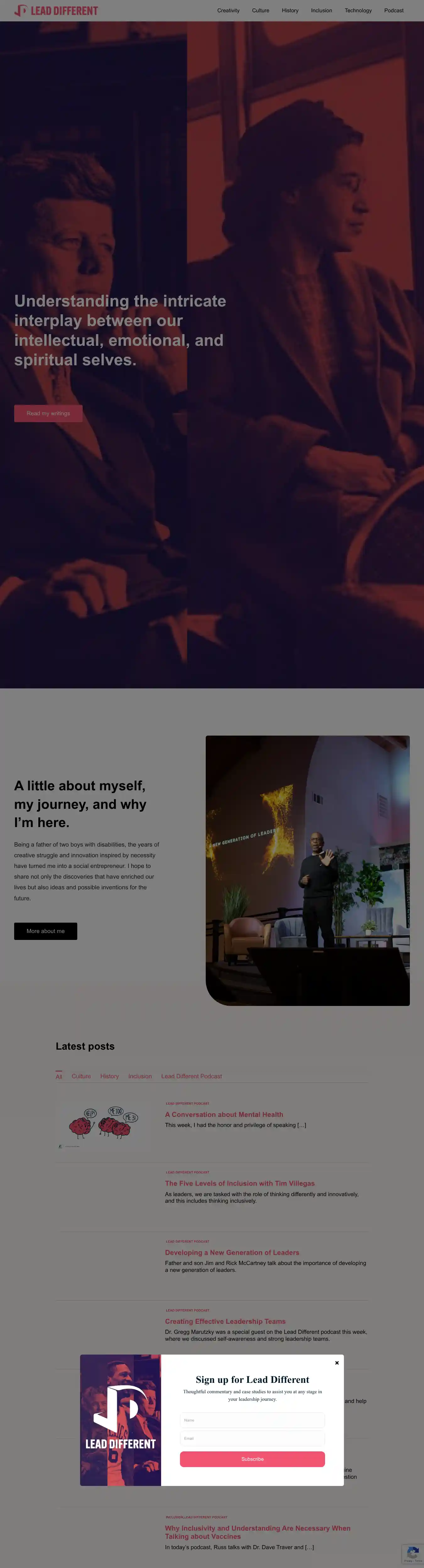This screenshot has height=1568, width=424.
Task: Close the newsletter signup popup
Action: point(336,1363)
